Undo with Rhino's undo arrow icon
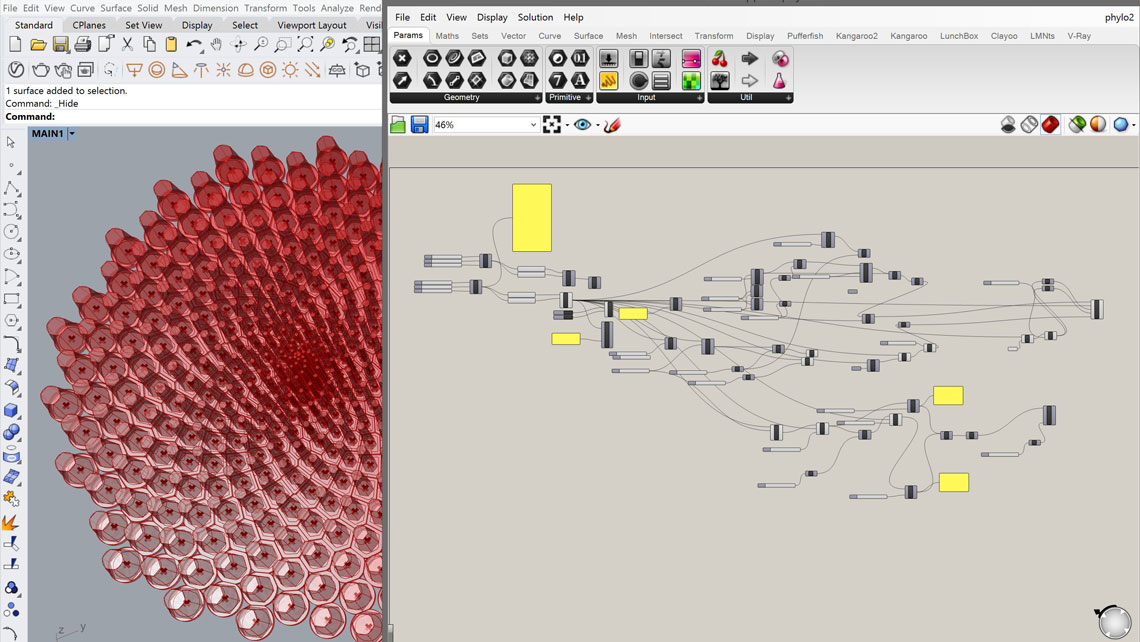This screenshot has width=1140, height=642. 193,44
